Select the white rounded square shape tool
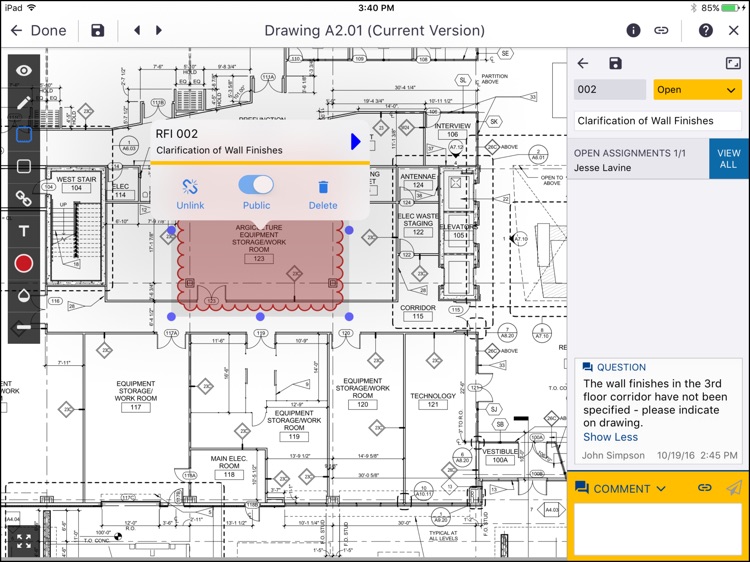The width and height of the screenshot is (750, 562). (x=23, y=166)
